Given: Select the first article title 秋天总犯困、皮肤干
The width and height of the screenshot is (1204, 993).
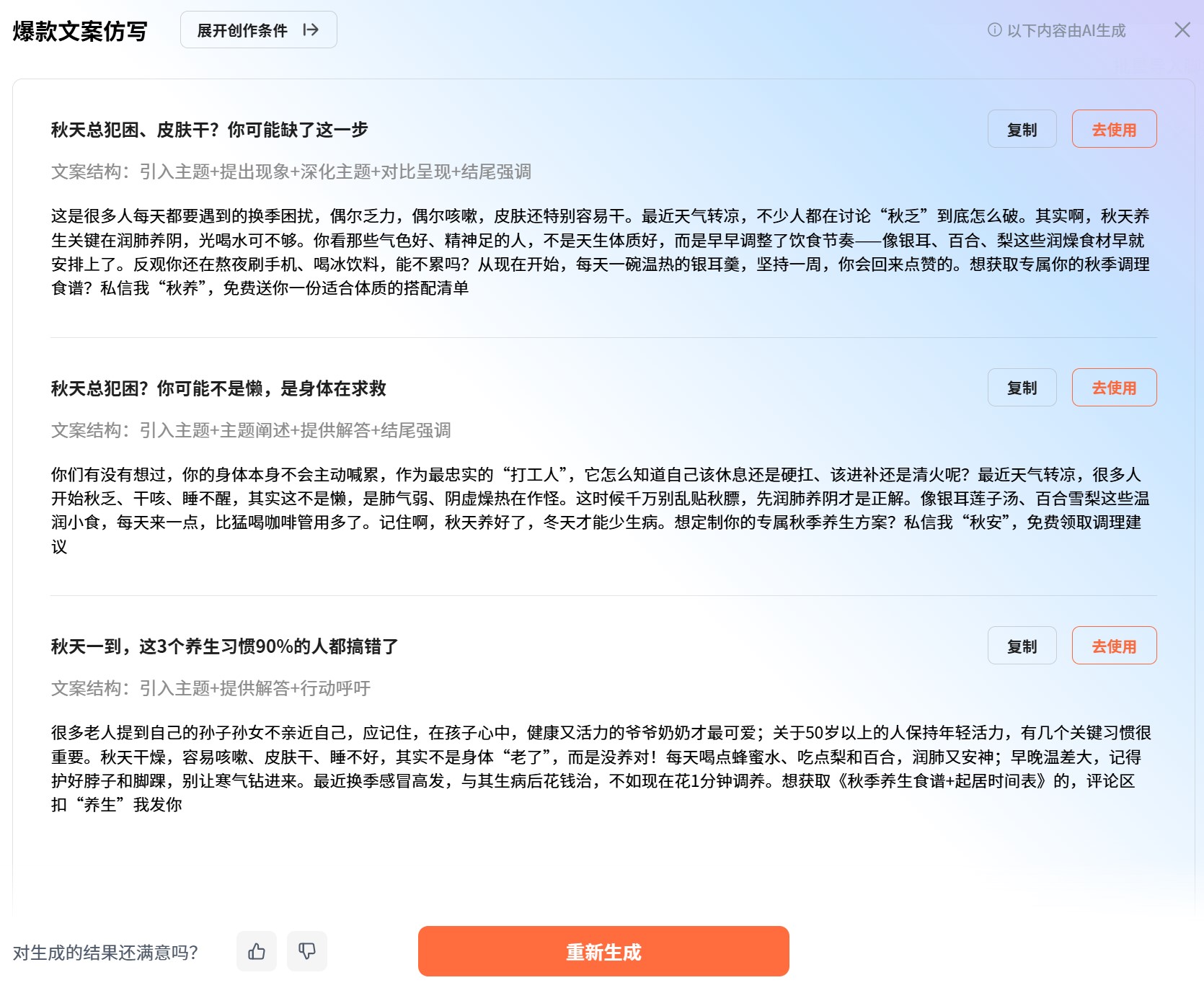Looking at the screenshot, I should [208, 130].
